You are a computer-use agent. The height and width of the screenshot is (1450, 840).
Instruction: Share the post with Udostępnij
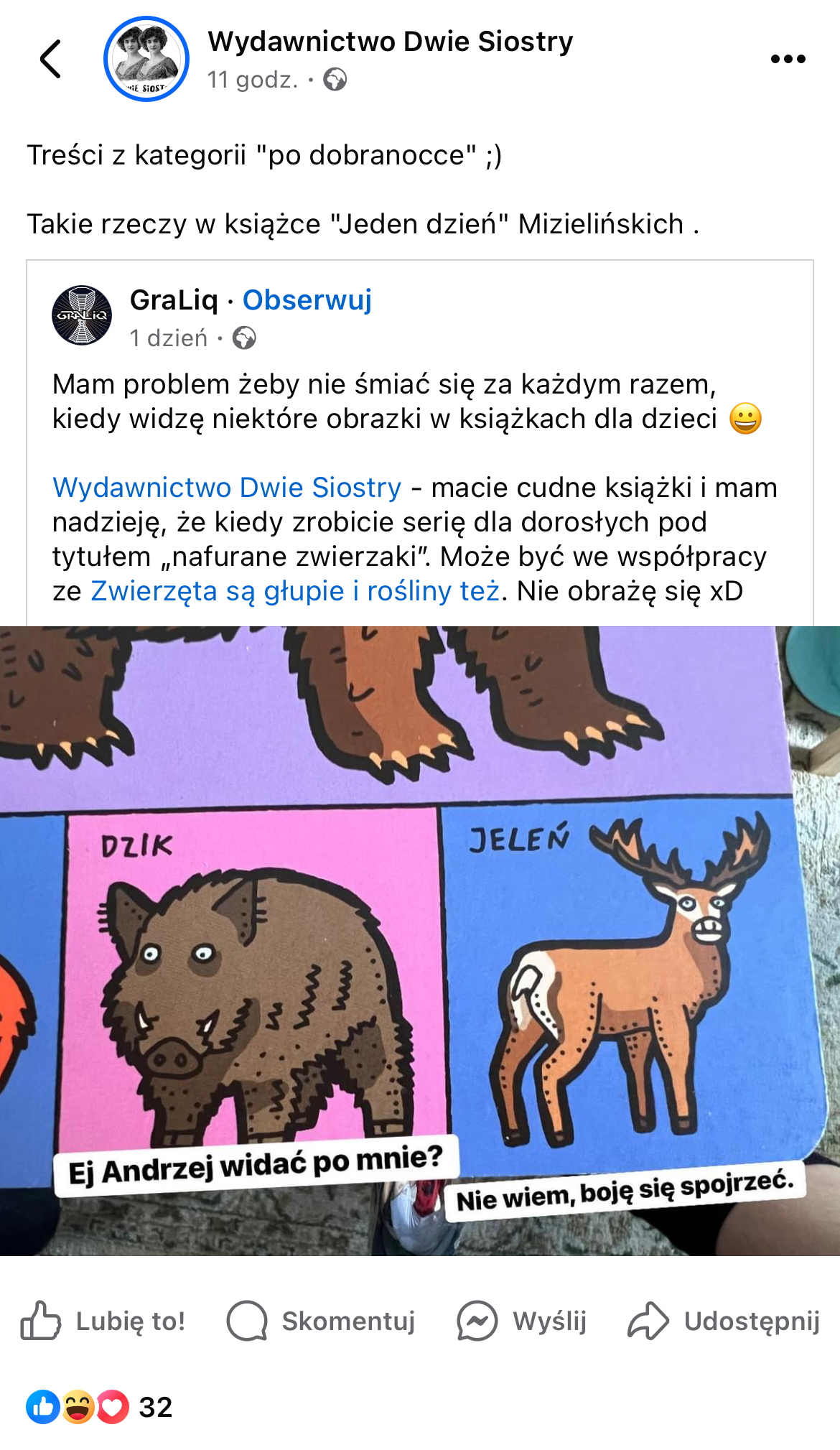724,1321
